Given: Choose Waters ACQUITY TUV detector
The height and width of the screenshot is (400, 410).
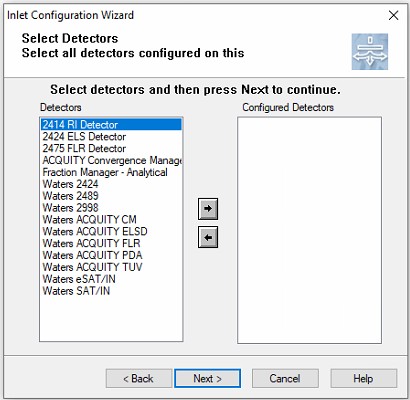Looking at the screenshot, I should pos(111,267).
